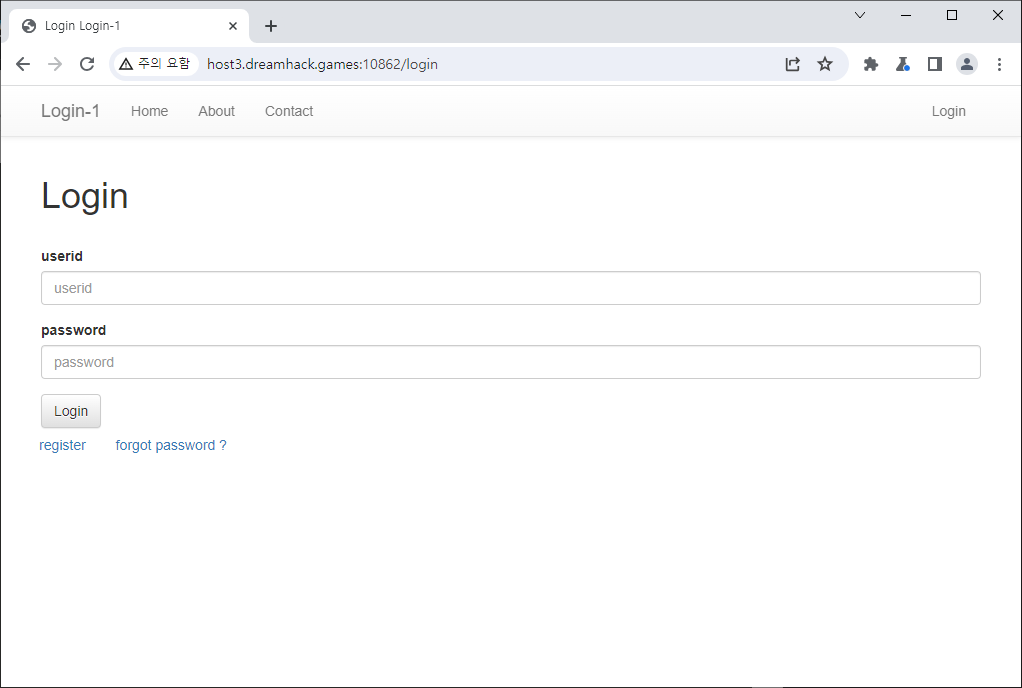The height and width of the screenshot is (688, 1022).
Task: Open the Chrome three-dot menu
Action: [x=999, y=64]
